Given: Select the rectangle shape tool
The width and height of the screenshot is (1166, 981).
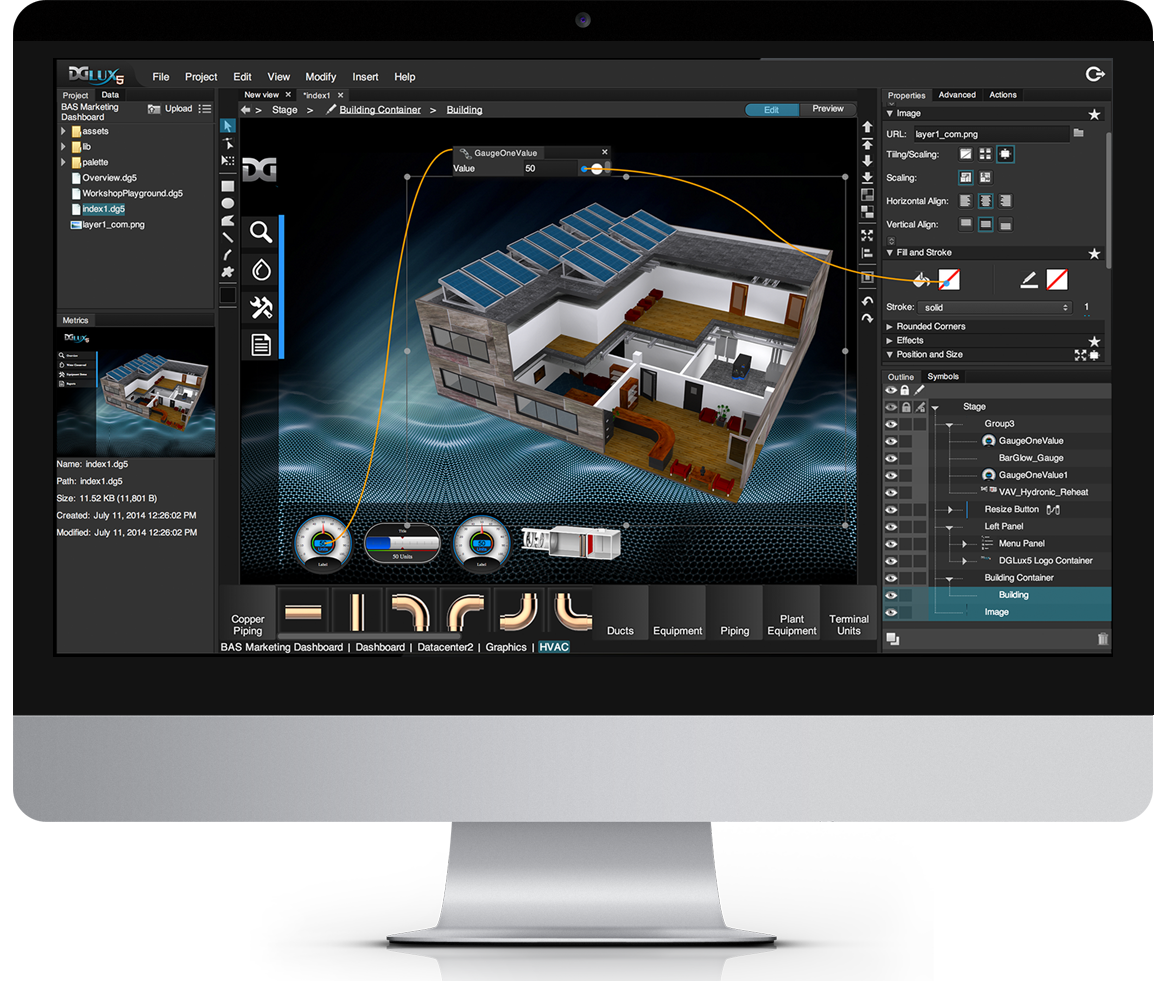Looking at the screenshot, I should point(228,186).
